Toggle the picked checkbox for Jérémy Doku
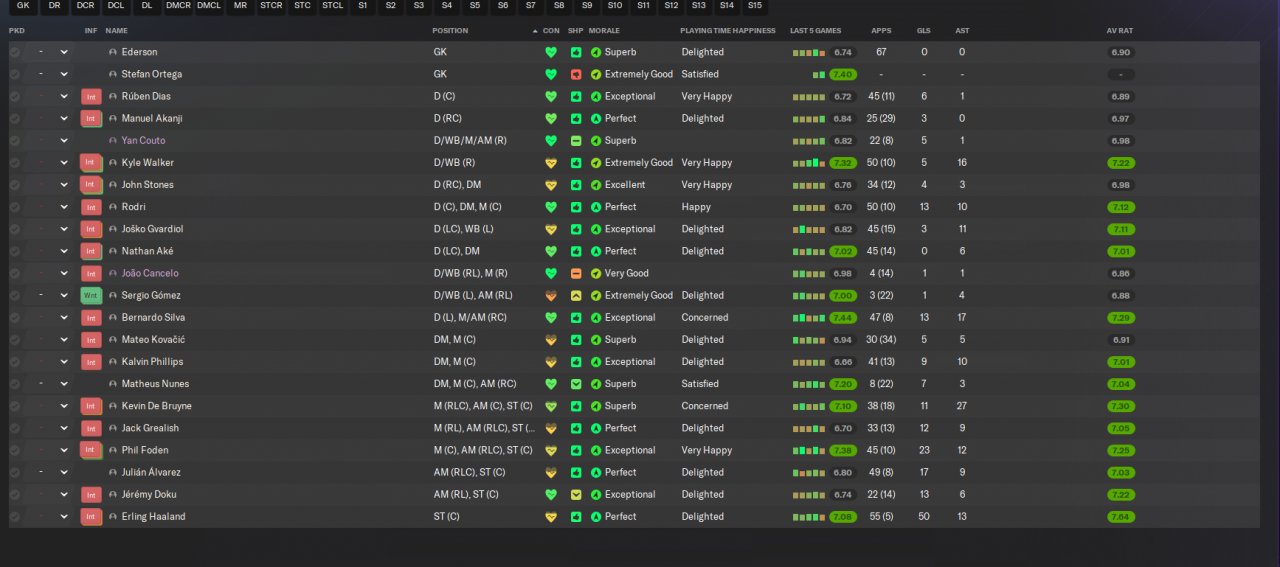This screenshot has height=567, width=1280. tap(15, 494)
